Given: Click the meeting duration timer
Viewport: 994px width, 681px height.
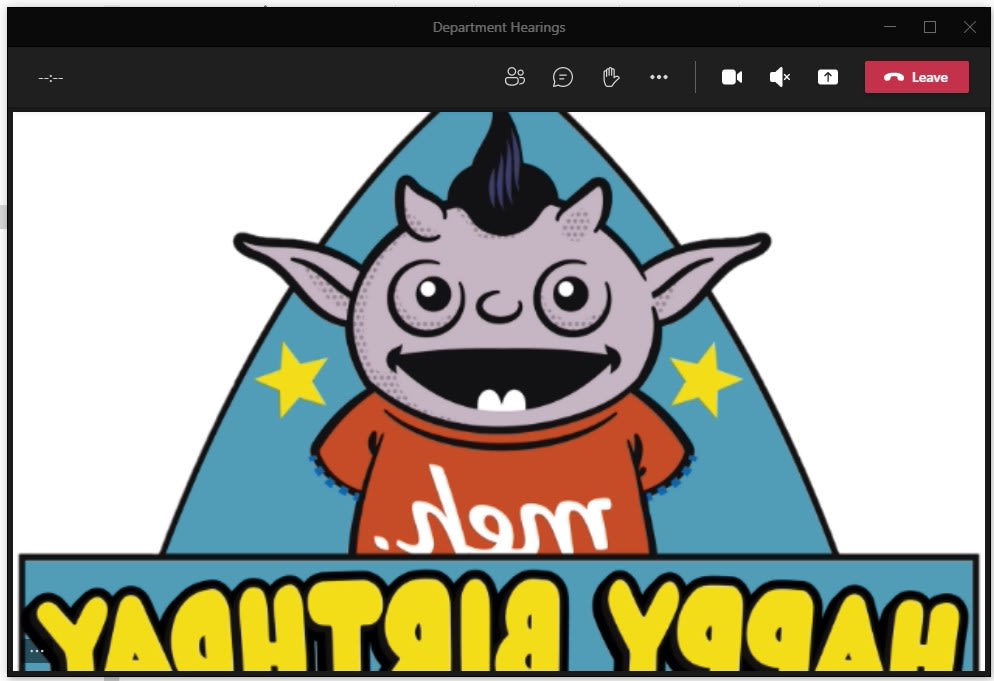Looking at the screenshot, I should tap(51, 77).
